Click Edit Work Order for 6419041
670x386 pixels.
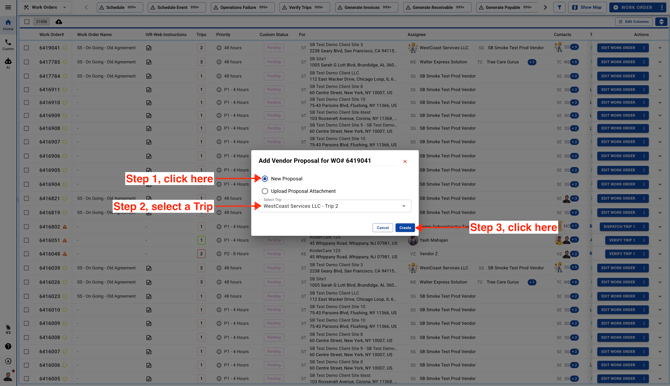coord(618,48)
